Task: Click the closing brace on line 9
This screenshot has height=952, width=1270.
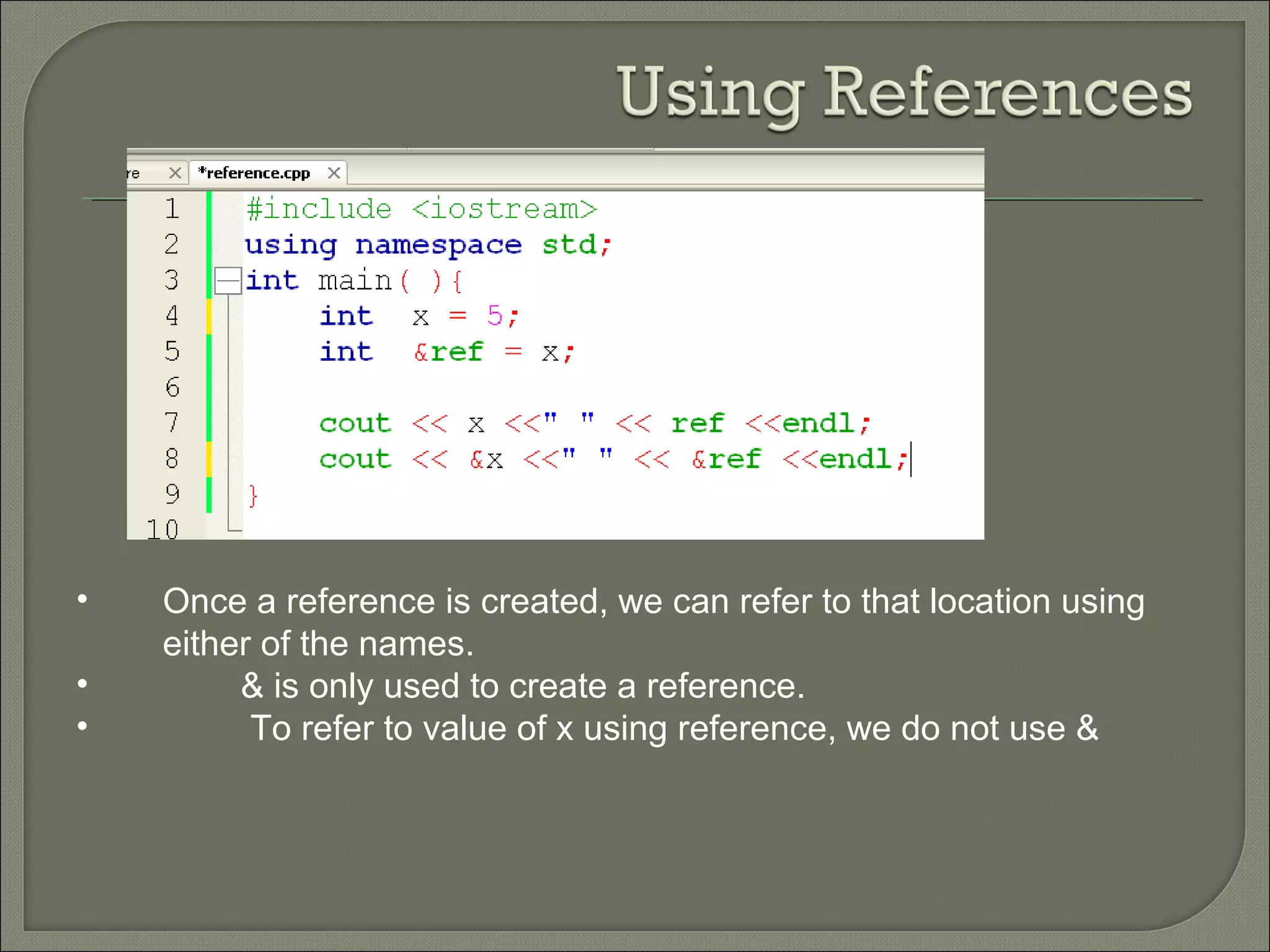Action: tap(252, 495)
